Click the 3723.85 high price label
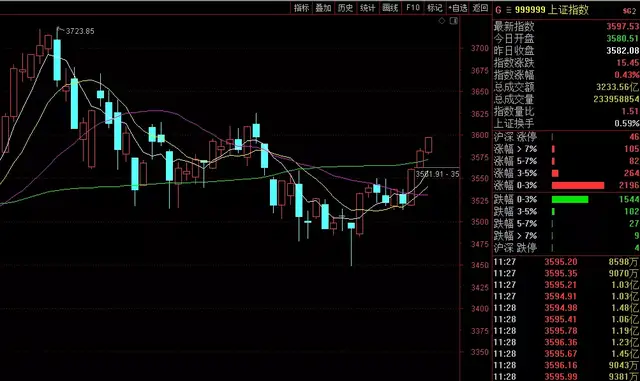Image resolution: width=640 pixels, height=381 pixels. [x=80, y=31]
